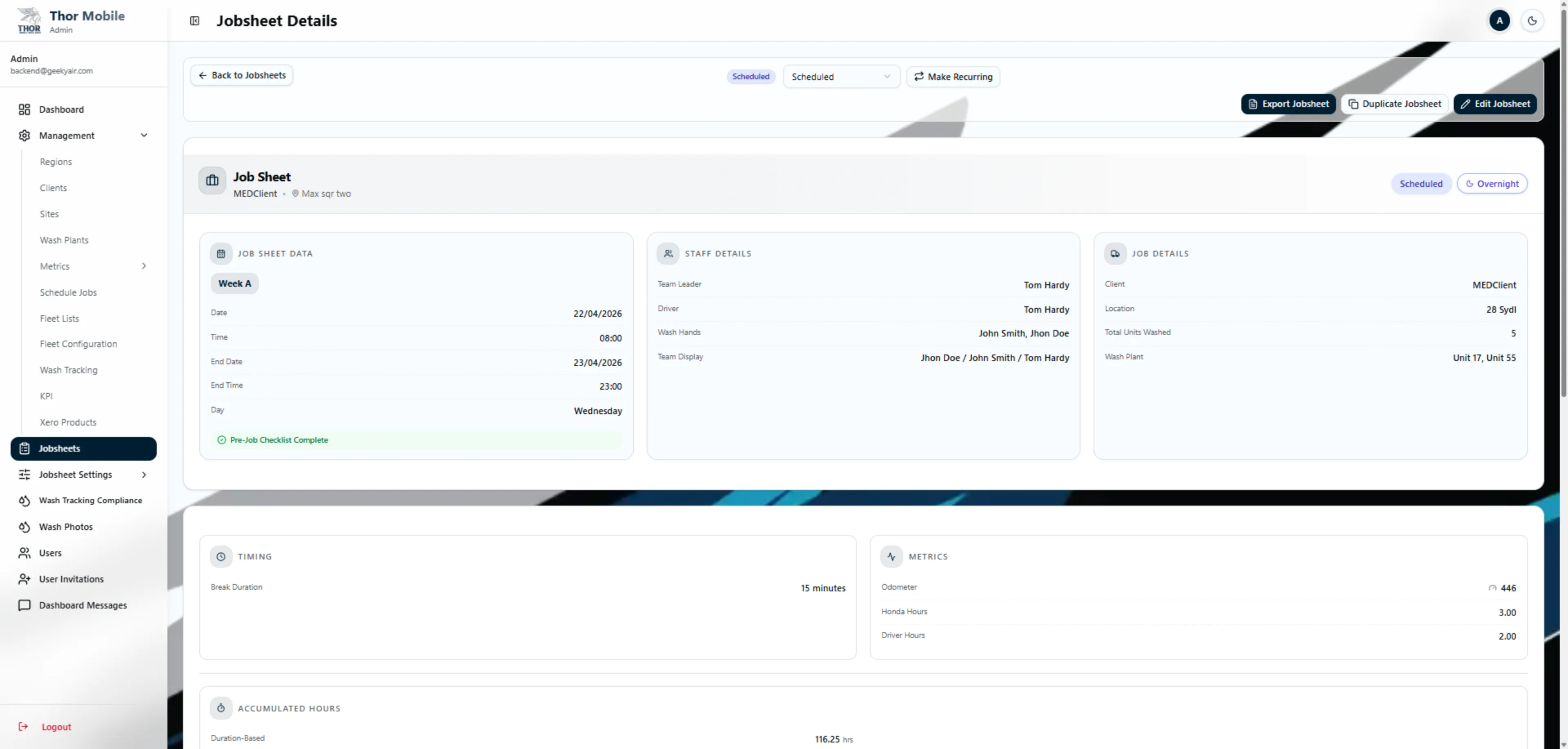
Task: Click the Scheduled pill in Job Sheet header
Action: point(1421,184)
